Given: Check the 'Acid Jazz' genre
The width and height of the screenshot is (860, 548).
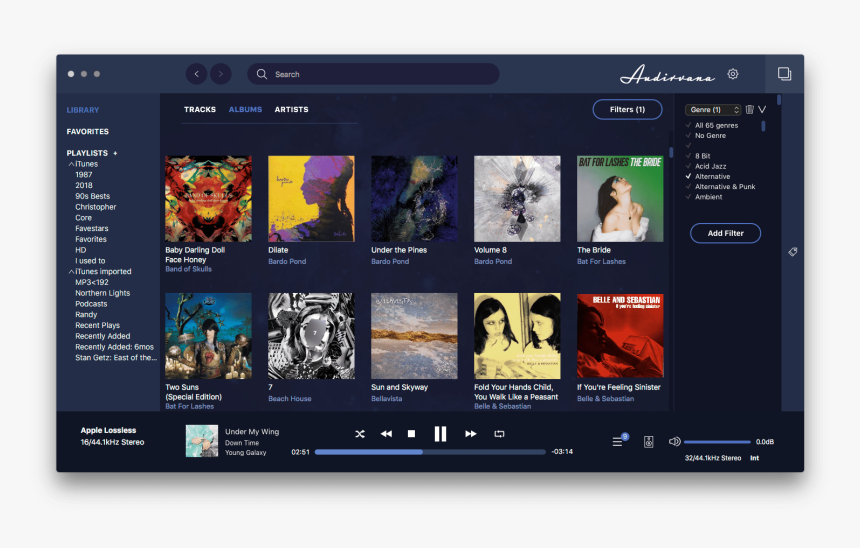Looking at the screenshot, I should pyautogui.click(x=688, y=166).
